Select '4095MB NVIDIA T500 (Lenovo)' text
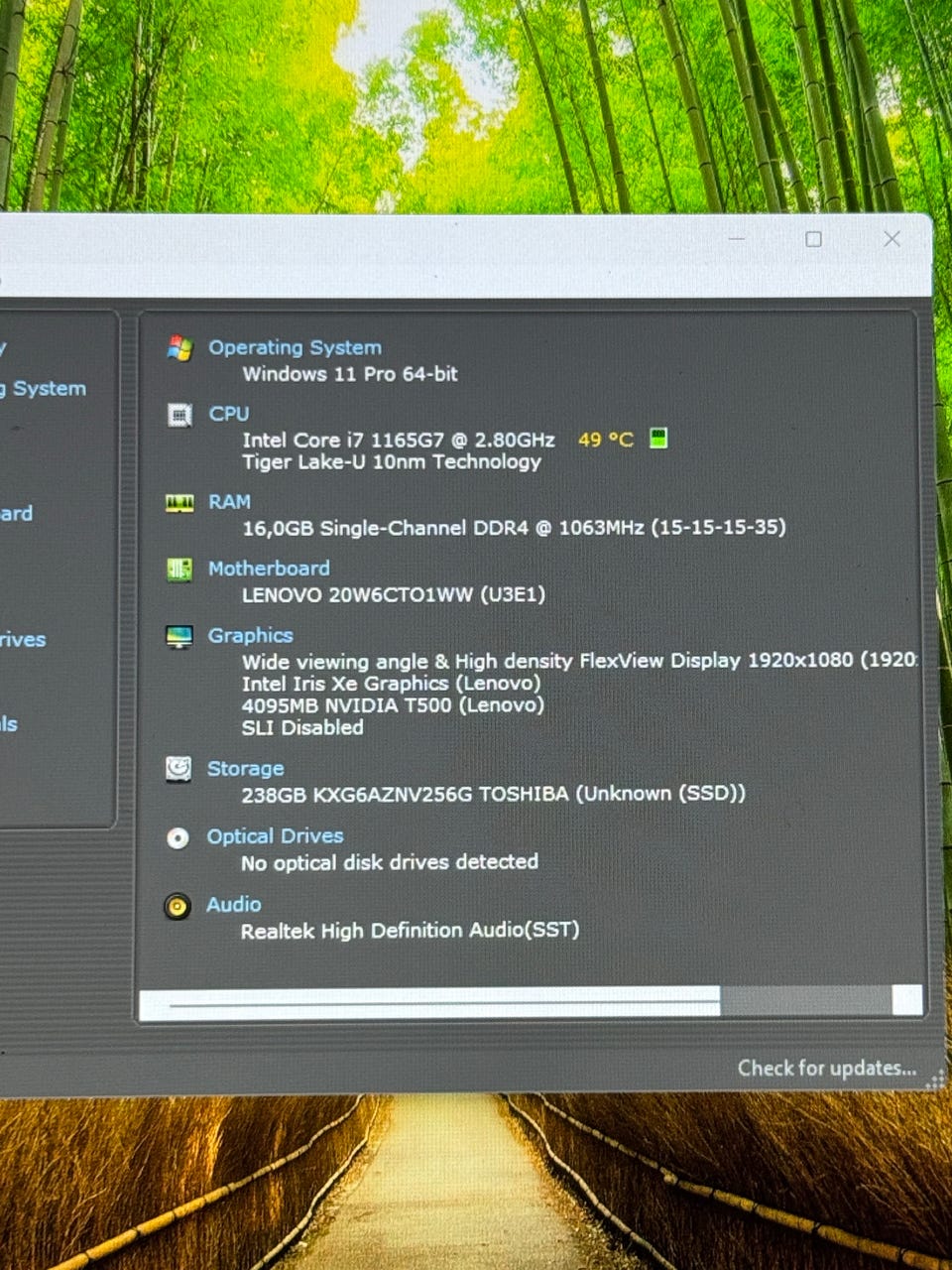 393,705
